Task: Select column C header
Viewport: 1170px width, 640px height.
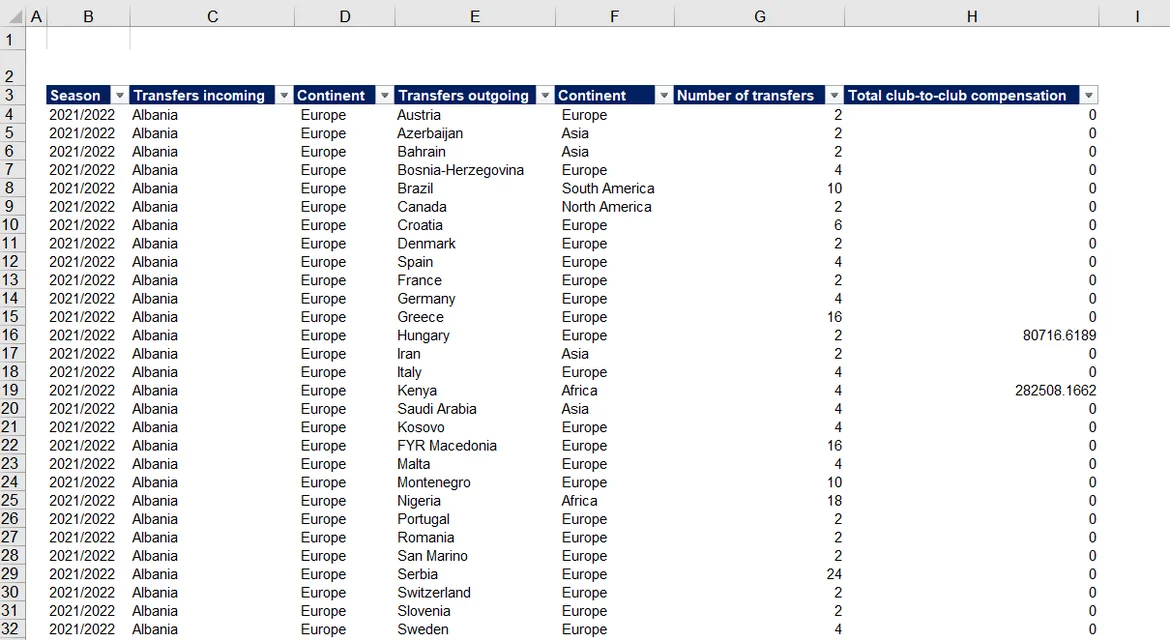Action: [x=212, y=16]
